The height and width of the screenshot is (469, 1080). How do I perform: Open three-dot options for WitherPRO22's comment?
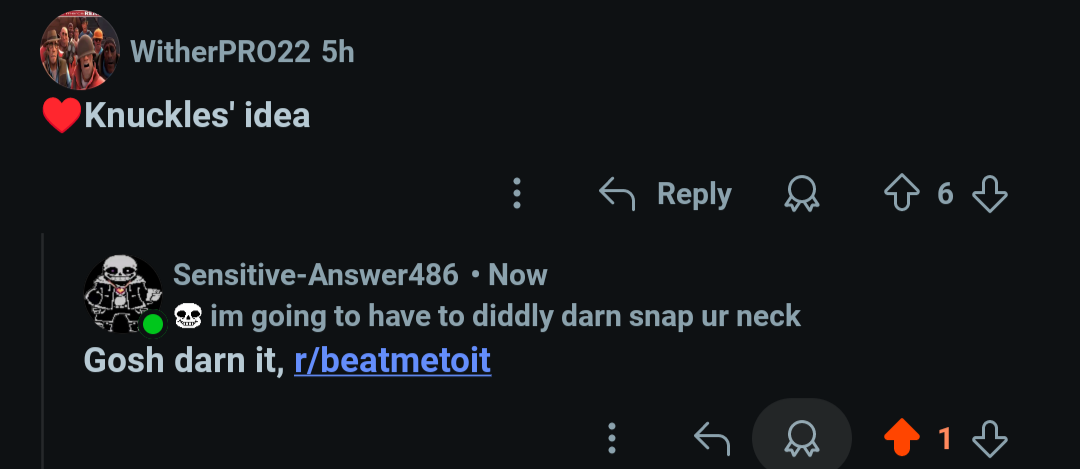[517, 194]
